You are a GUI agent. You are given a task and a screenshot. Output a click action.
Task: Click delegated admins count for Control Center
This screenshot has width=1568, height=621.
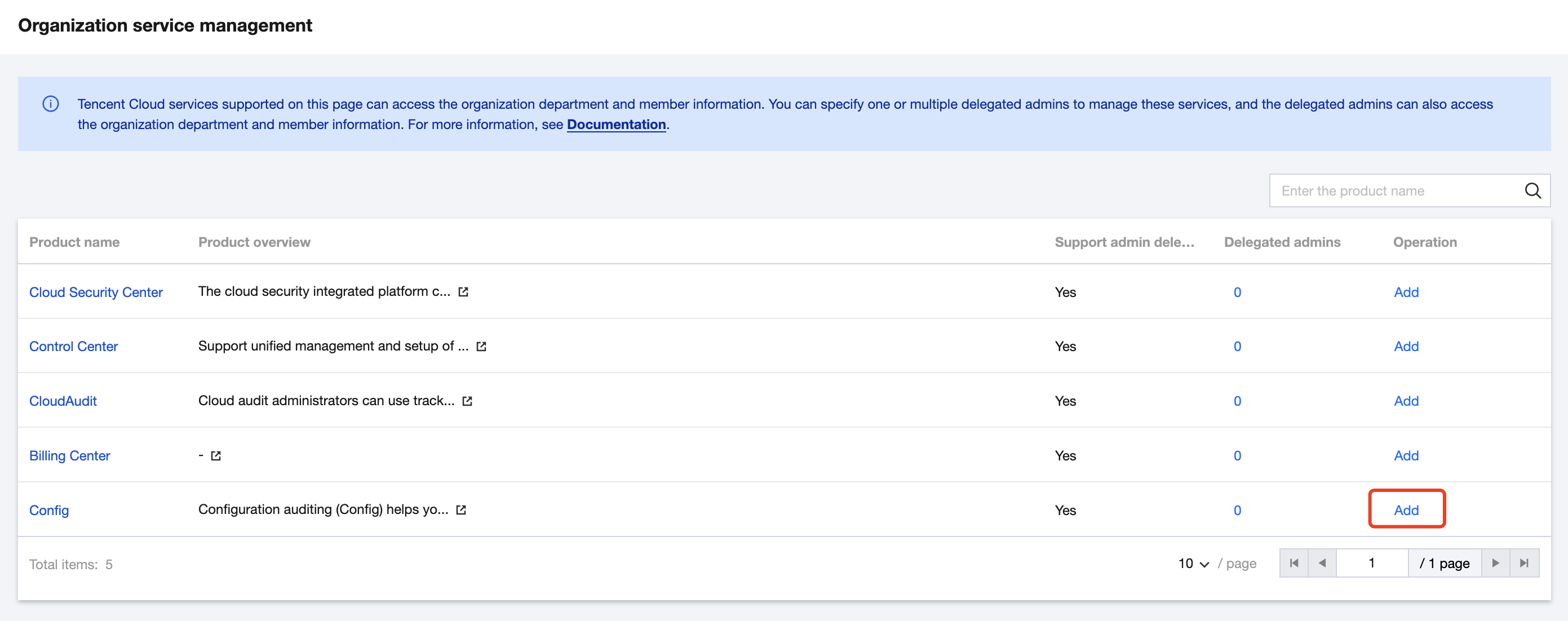pyautogui.click(x=1237, y=347)
